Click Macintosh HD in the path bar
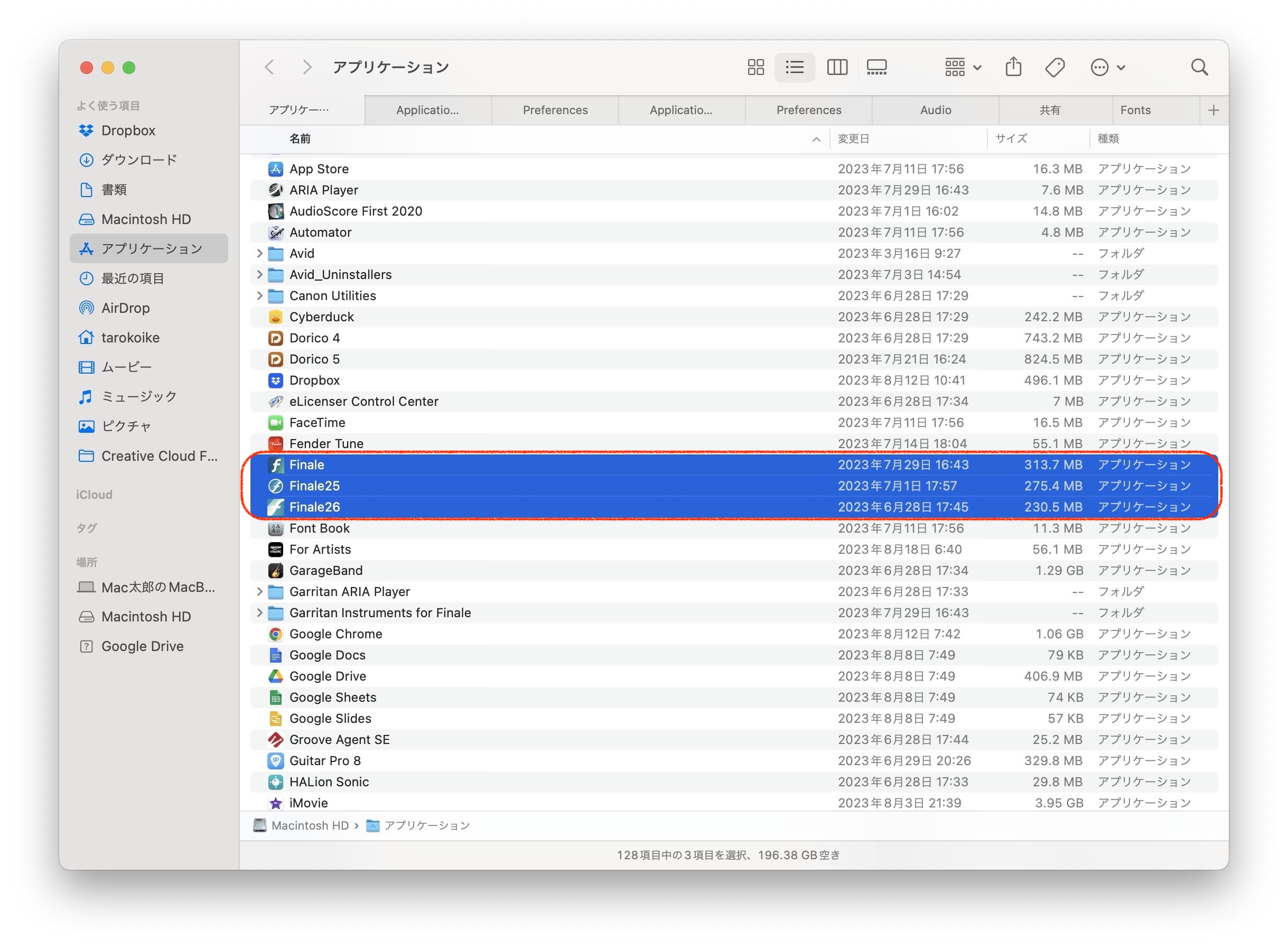The height and width of the screenshot is (948, 1288). [302, 825]
